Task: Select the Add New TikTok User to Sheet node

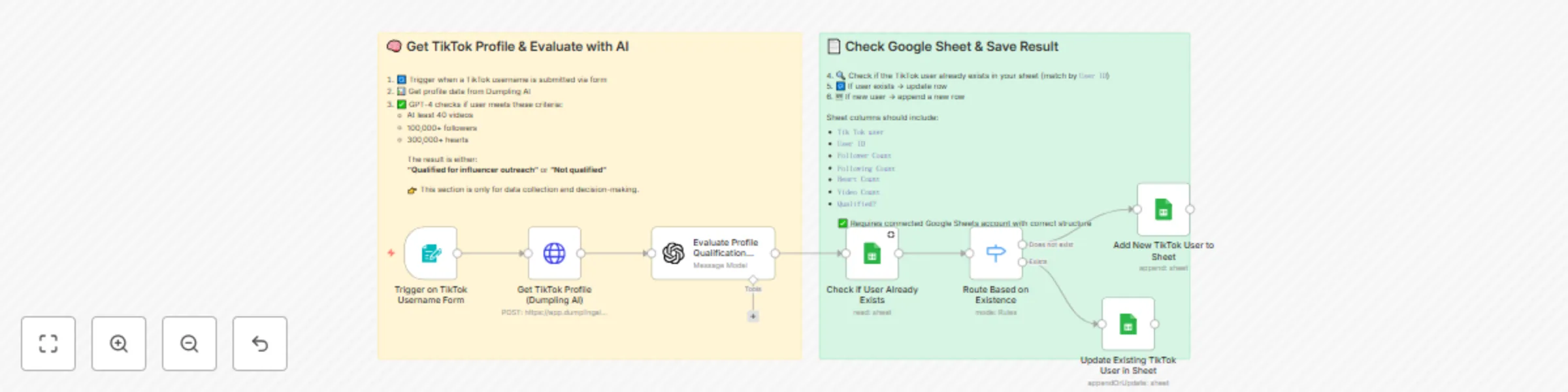Action: (x=1163, y=210)
